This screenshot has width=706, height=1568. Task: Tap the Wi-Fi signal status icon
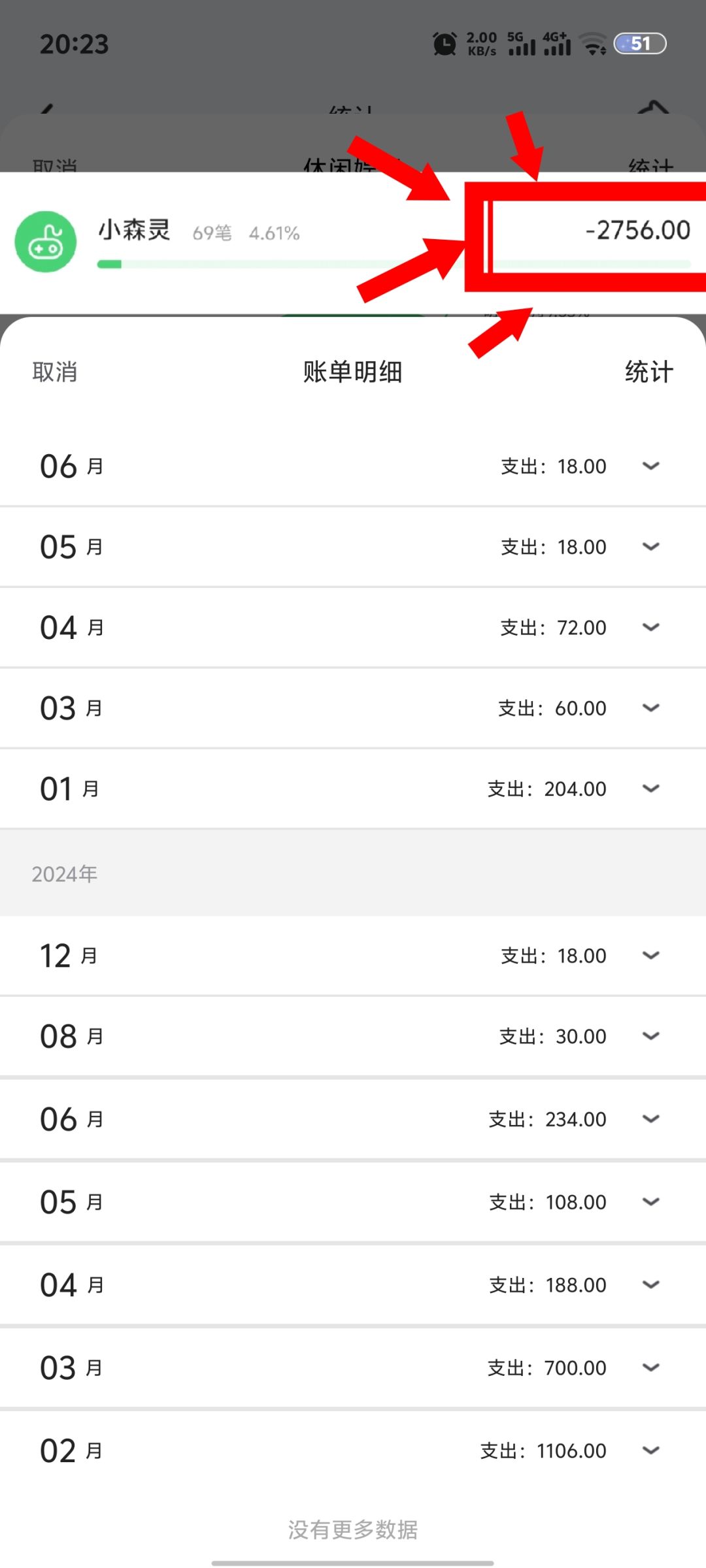click(x=594, y=44)
